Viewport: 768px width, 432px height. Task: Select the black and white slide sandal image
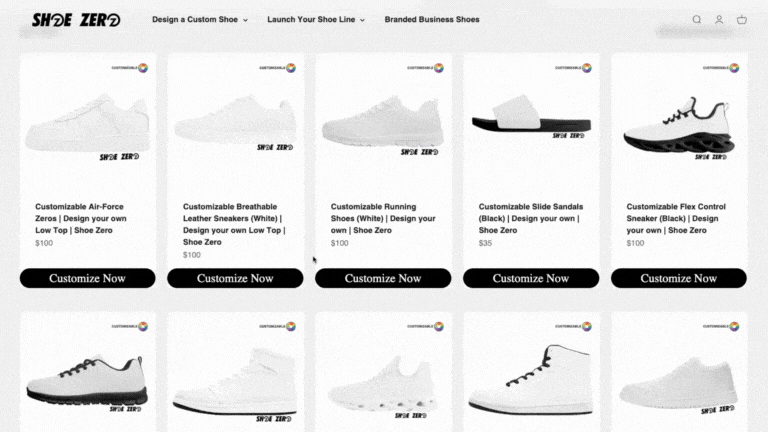coord(531,115)
